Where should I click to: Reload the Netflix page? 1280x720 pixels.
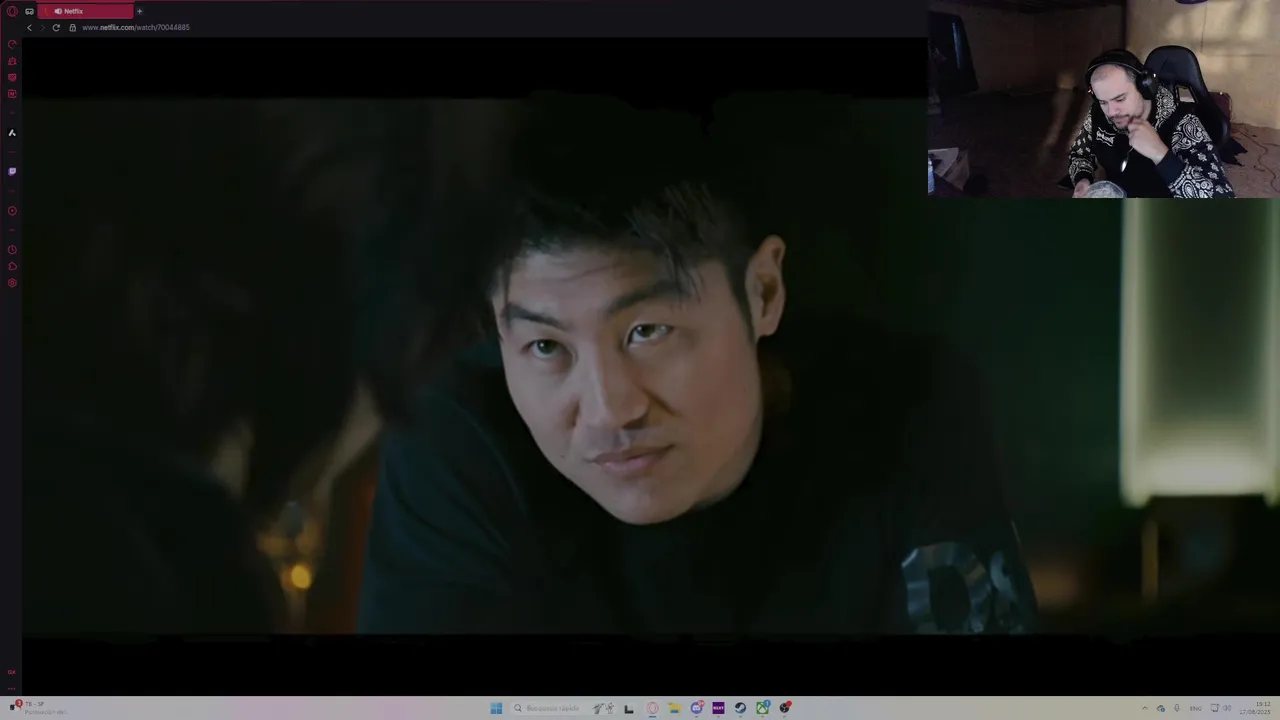[x=56, y=27]
